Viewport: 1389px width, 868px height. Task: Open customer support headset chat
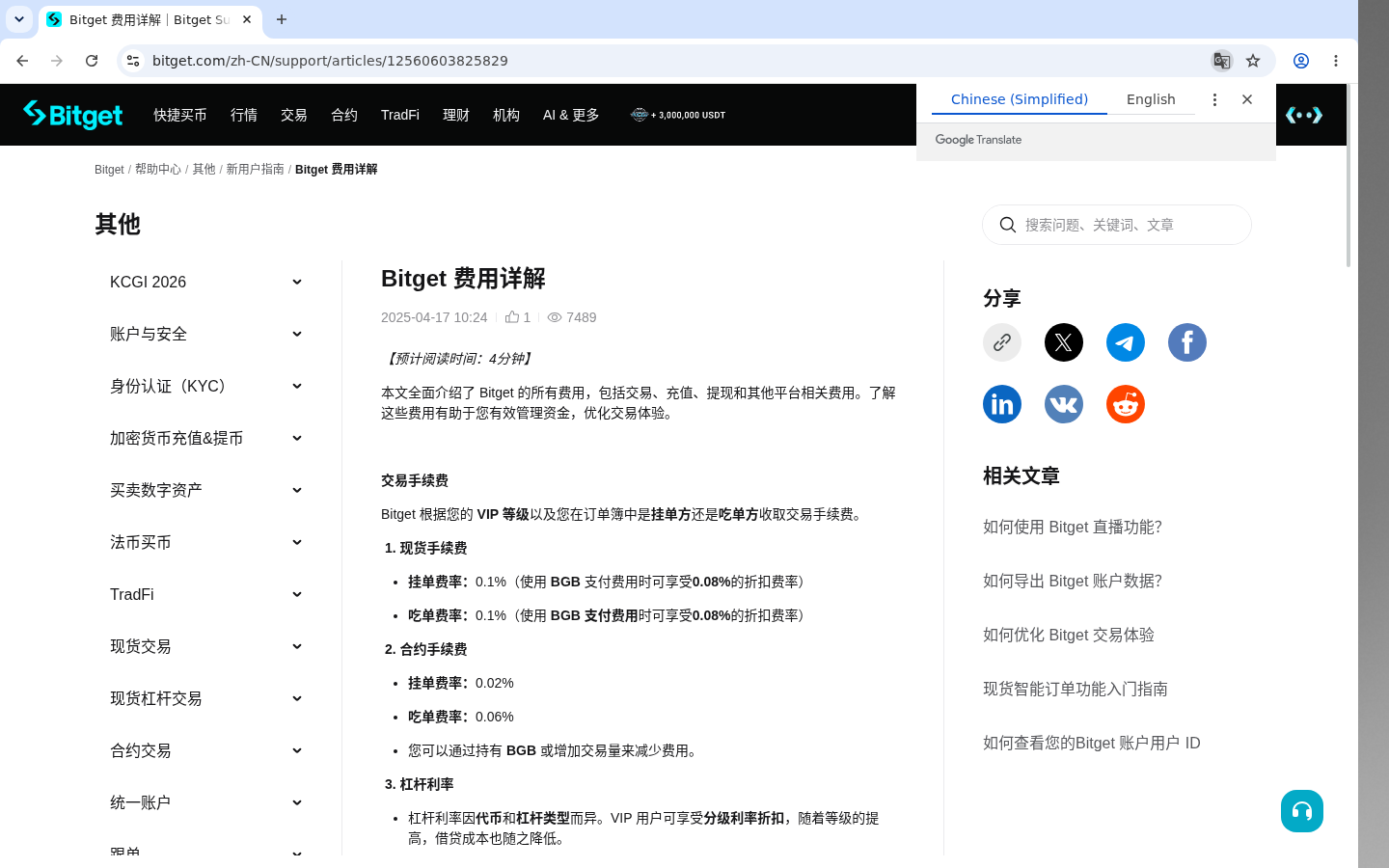1302,811
